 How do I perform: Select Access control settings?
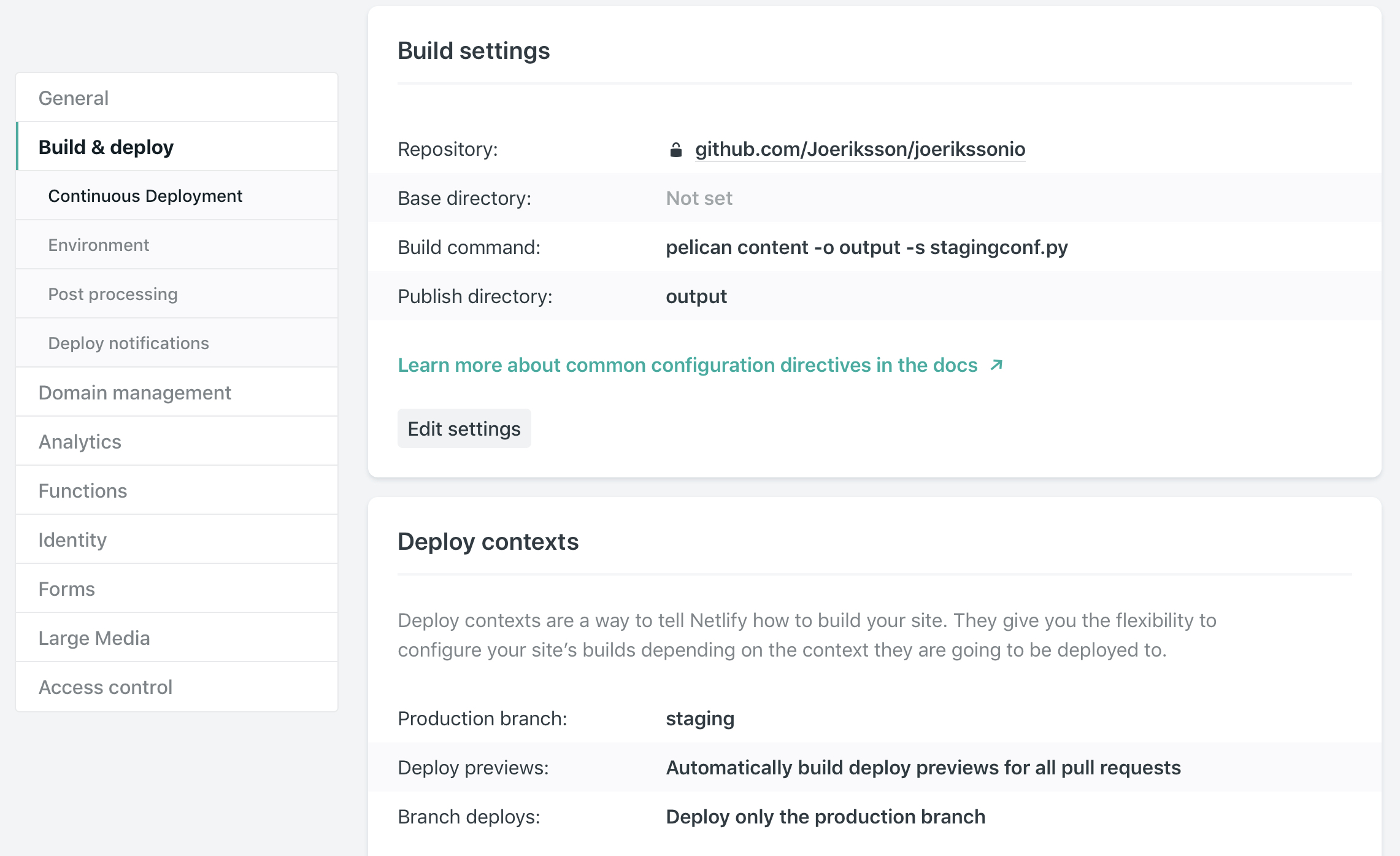pyautogui.click(x=106, y=687)
